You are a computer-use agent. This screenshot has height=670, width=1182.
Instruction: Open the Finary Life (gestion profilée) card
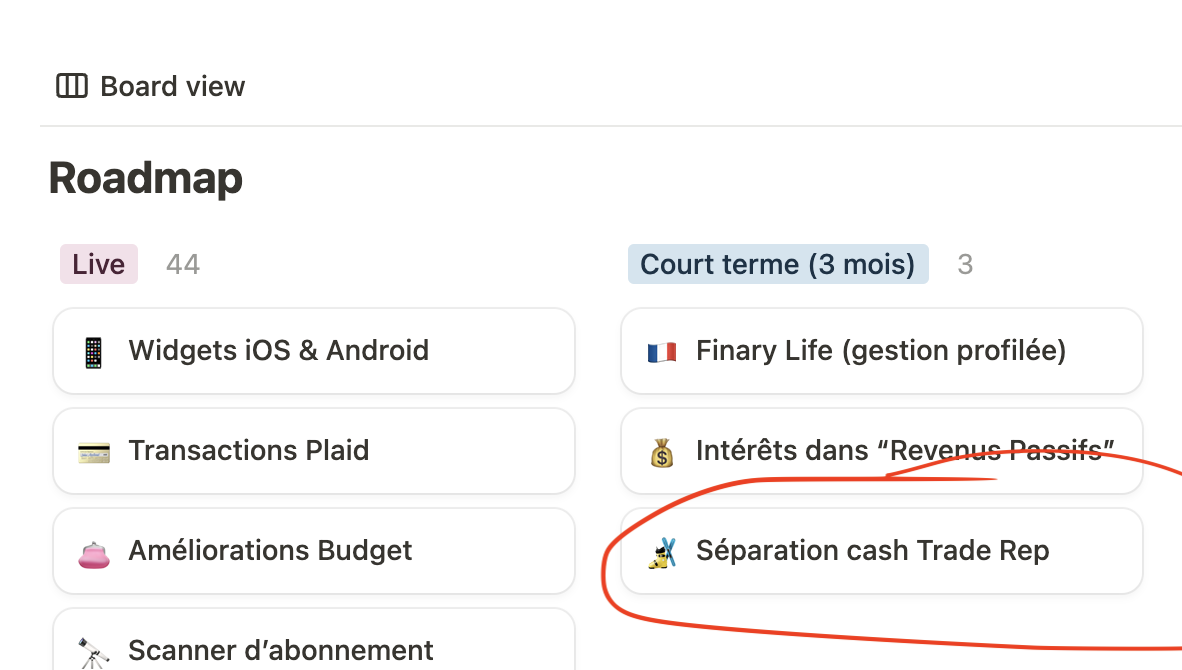pos(880,351)
